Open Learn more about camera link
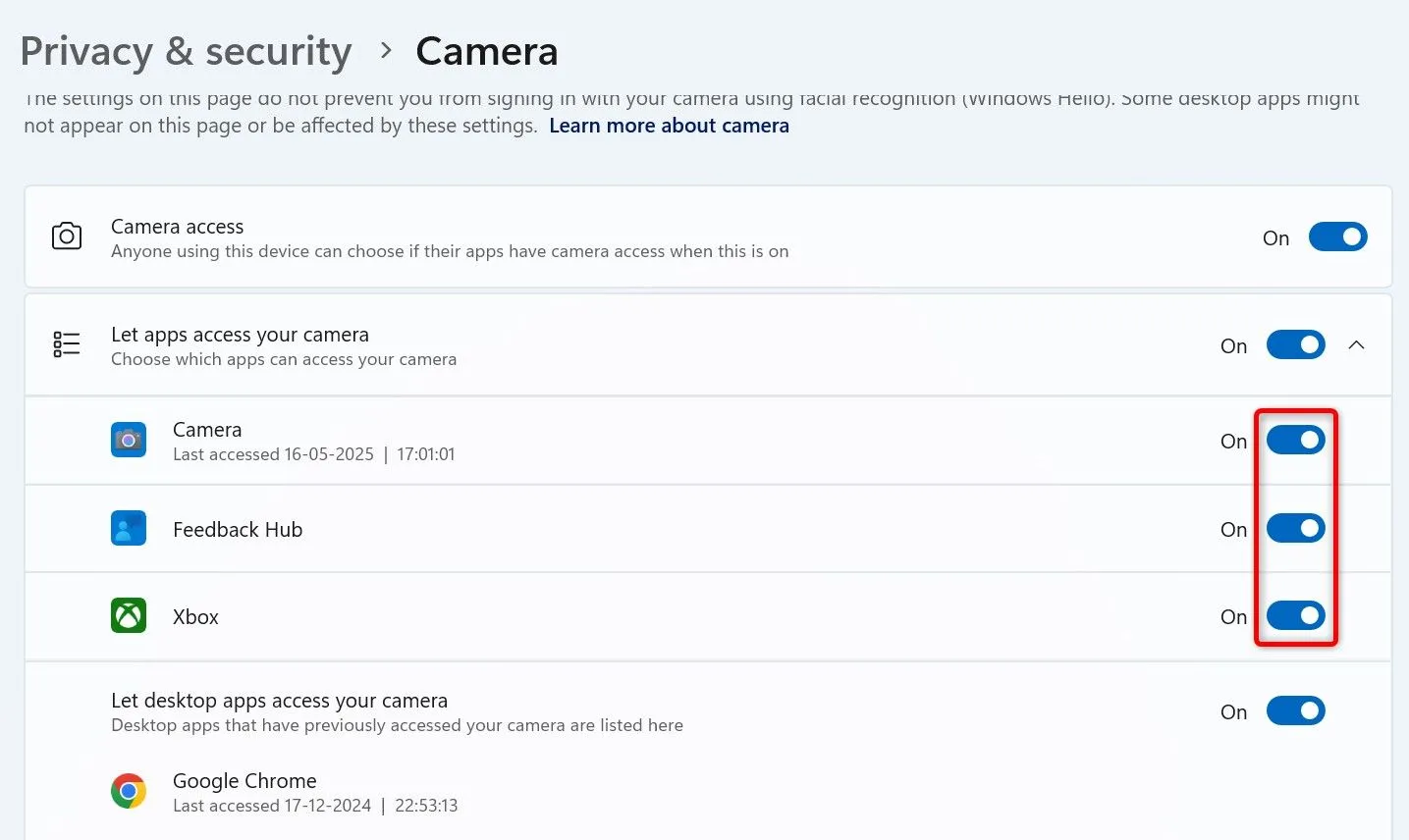Image resolution: width=1409 pixels, height=840 pixels. pyautogui.click(x=669, y=125)
